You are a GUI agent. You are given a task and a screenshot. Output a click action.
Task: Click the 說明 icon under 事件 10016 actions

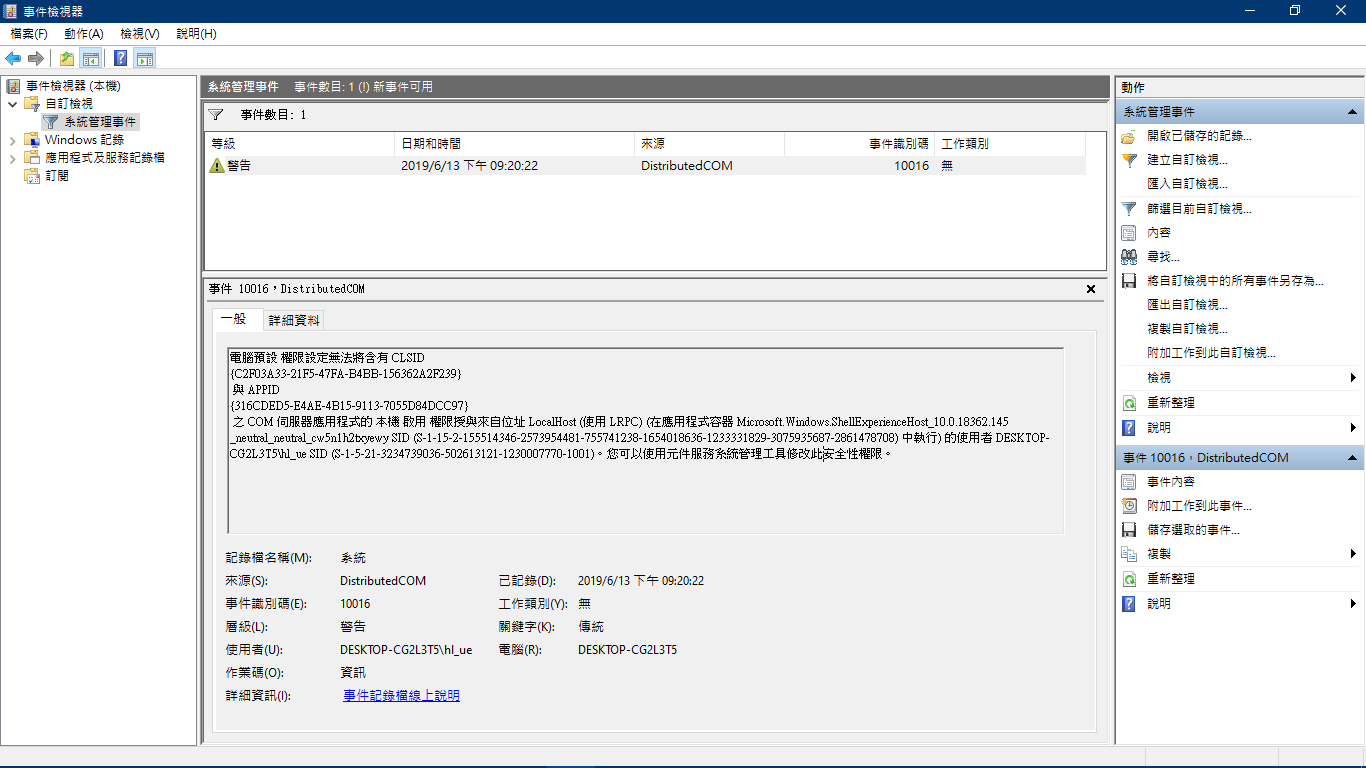1129,604
